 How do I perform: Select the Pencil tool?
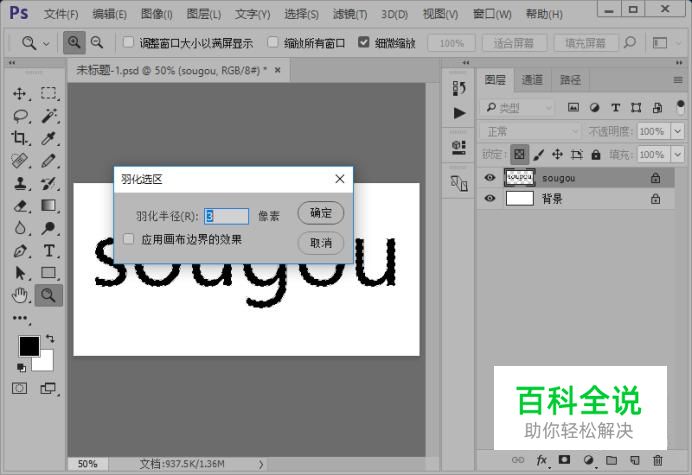tap(49, 161)
